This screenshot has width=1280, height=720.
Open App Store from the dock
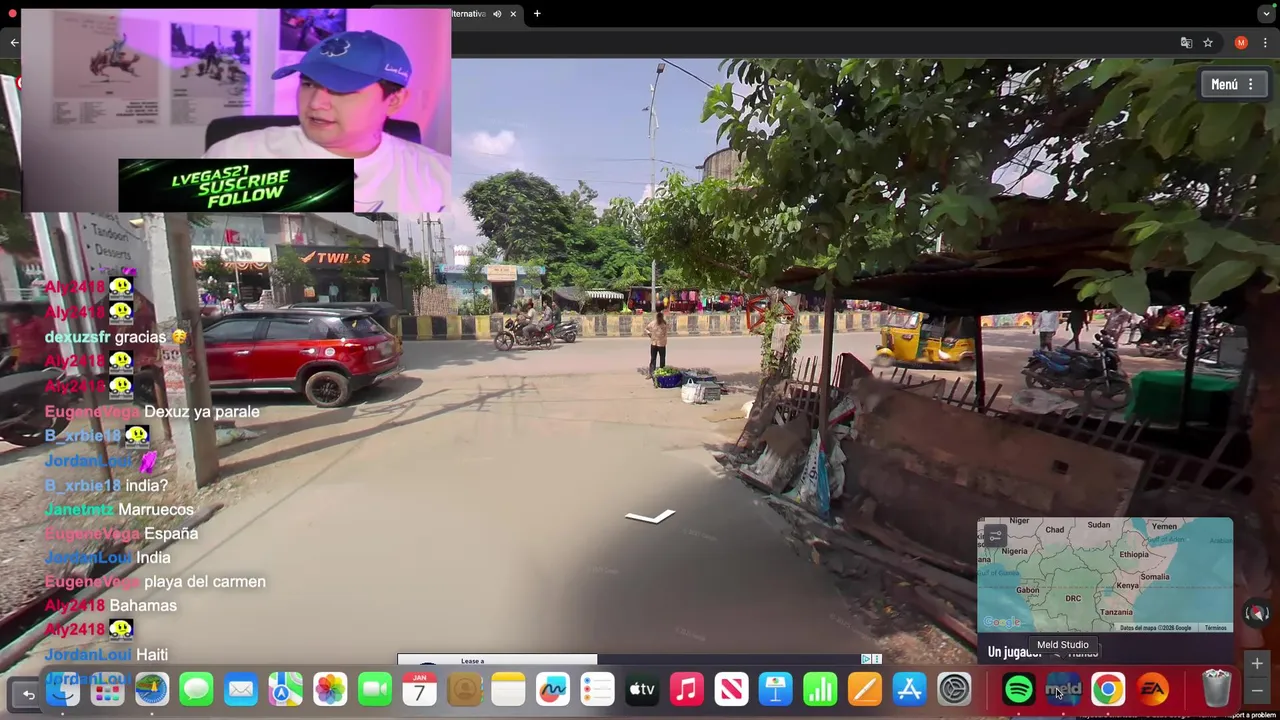tap(909, 690)
